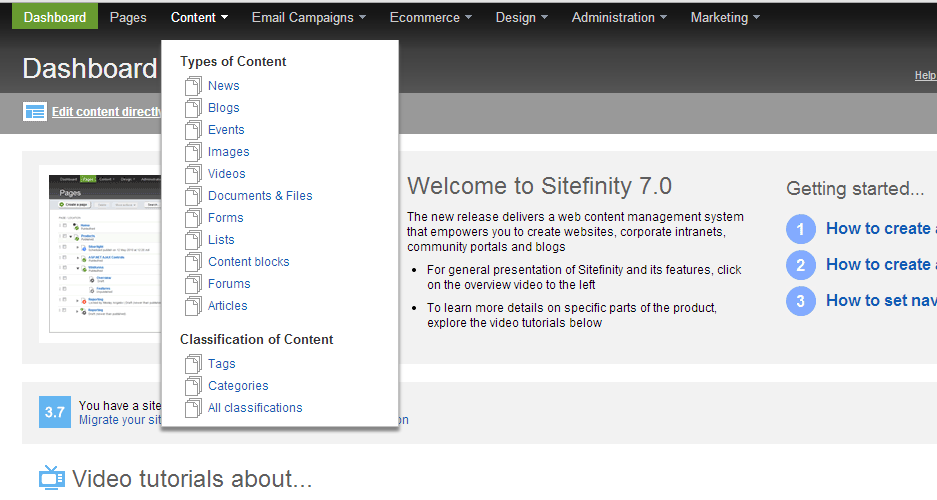
Task: Click the page icon beside Tags
Action: coord(193,364)
